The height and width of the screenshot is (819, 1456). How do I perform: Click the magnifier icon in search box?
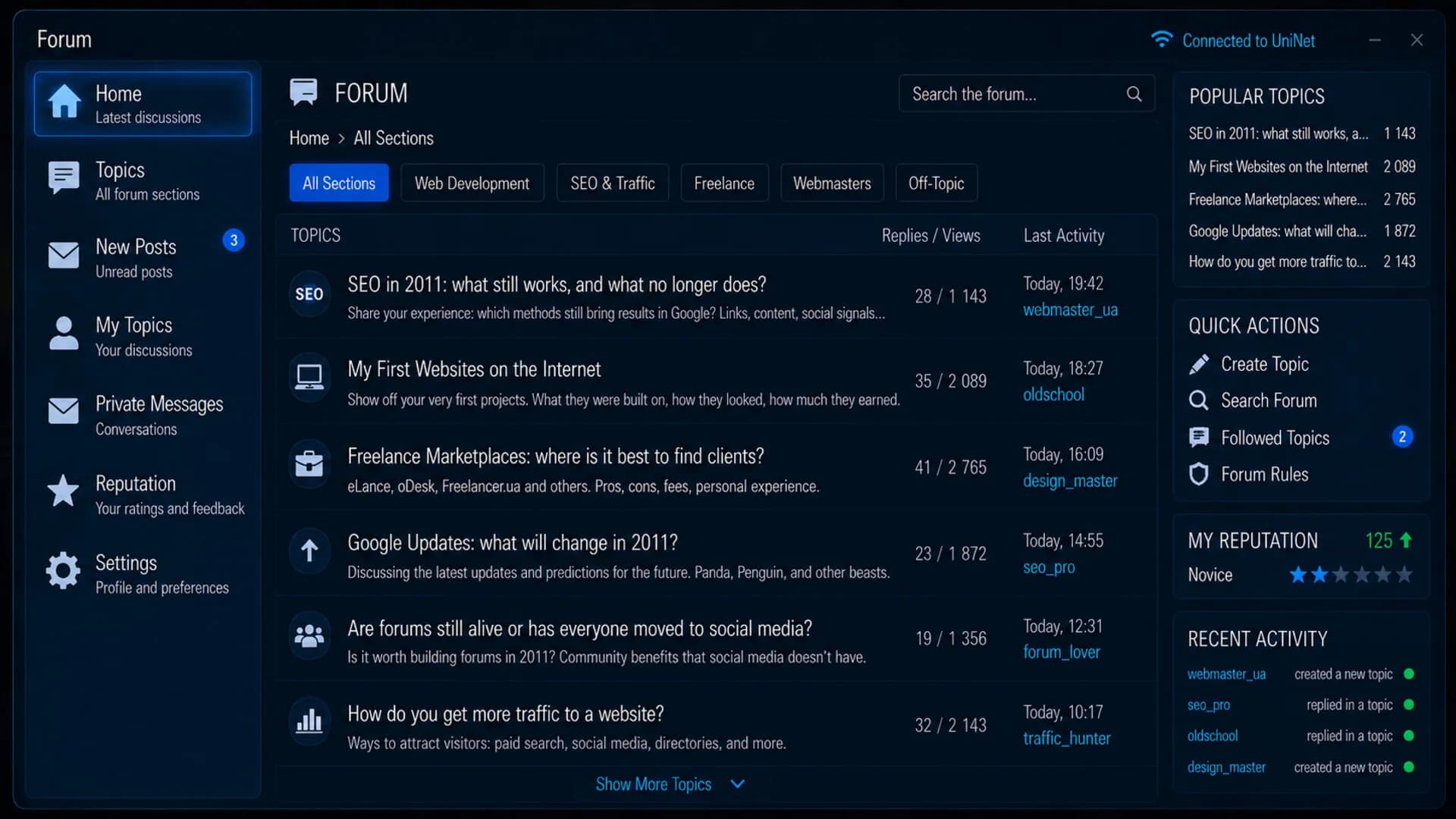(1134, 94)
